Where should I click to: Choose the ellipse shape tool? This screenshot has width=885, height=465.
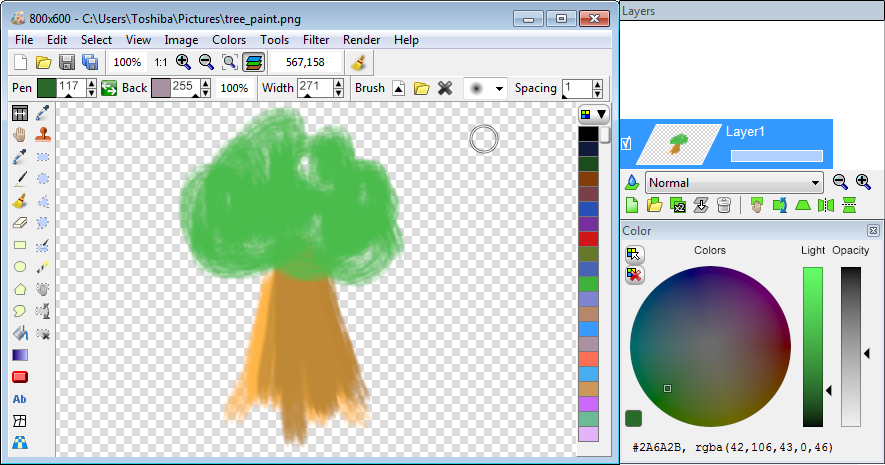[19, 267]
